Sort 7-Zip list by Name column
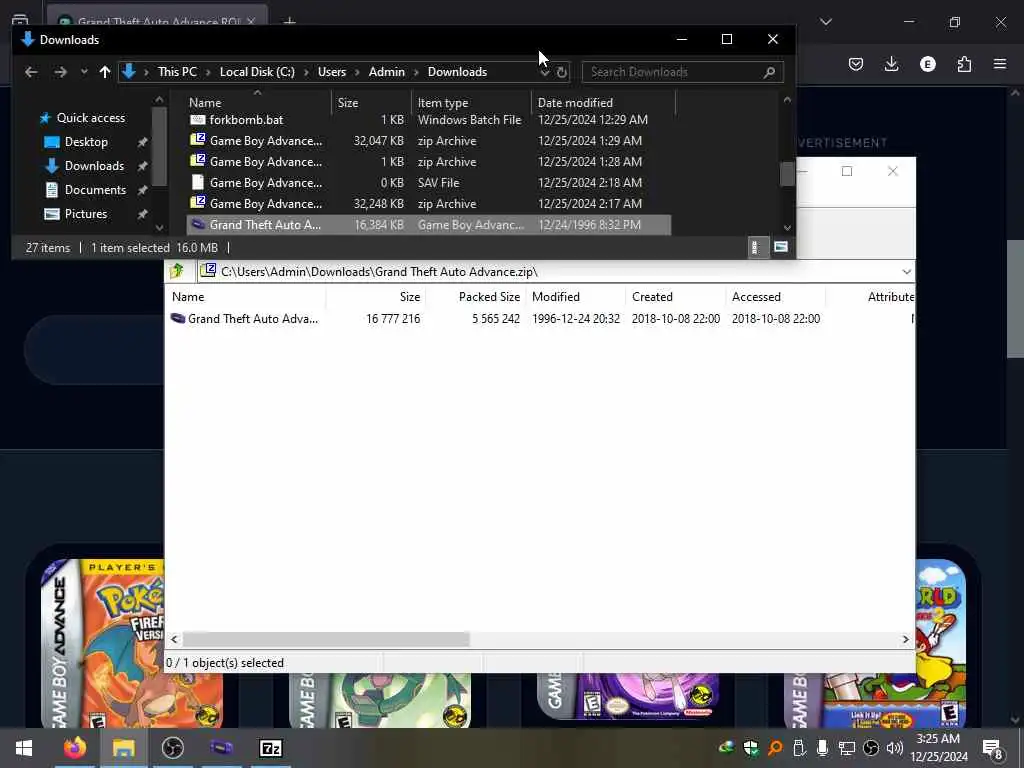This screenshot has width=1024, height=768. [188, 296]
